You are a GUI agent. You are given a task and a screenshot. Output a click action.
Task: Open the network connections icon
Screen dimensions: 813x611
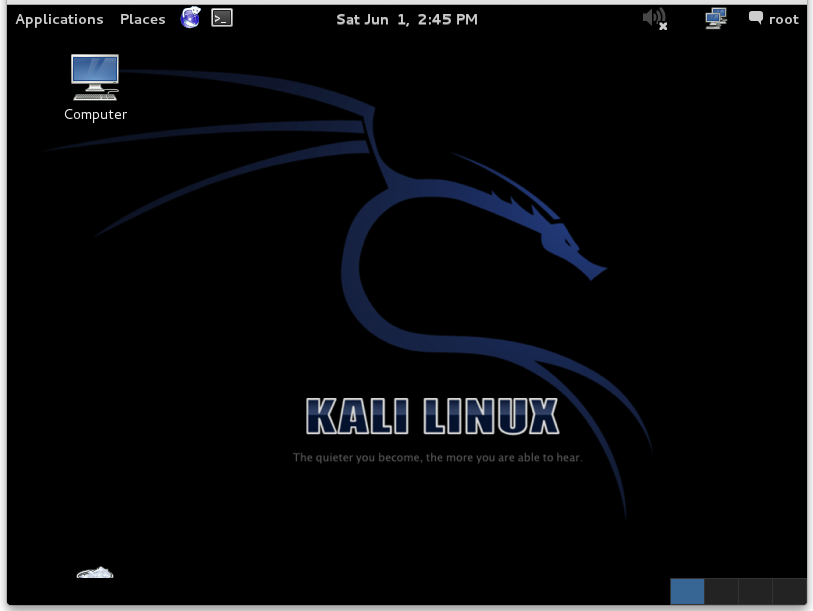click(x=716, y=19)
